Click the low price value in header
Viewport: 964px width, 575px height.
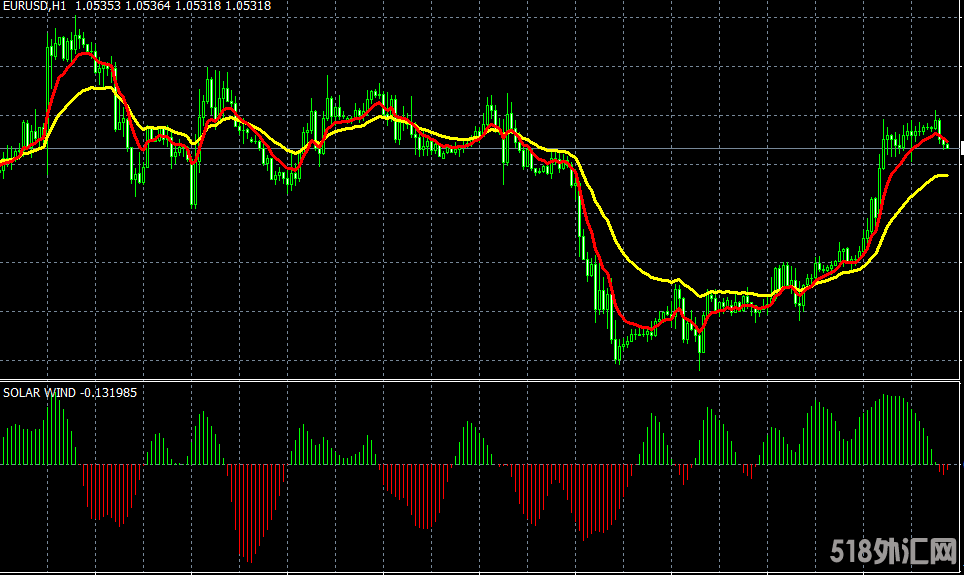[198, 6]
